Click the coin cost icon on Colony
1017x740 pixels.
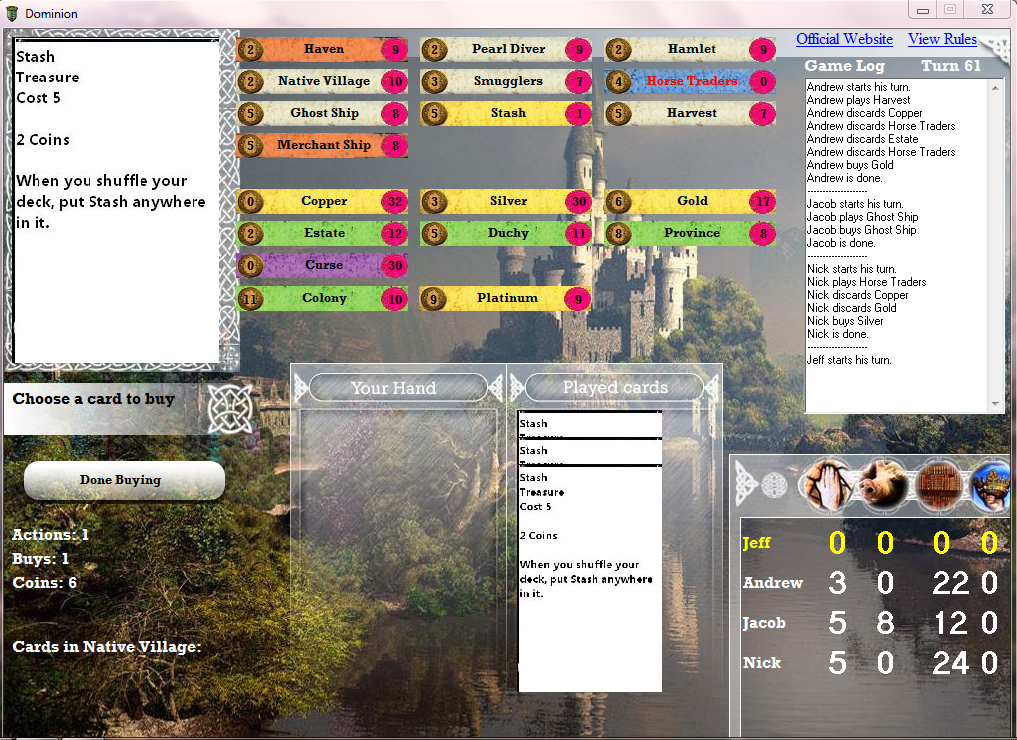point(249,298)
